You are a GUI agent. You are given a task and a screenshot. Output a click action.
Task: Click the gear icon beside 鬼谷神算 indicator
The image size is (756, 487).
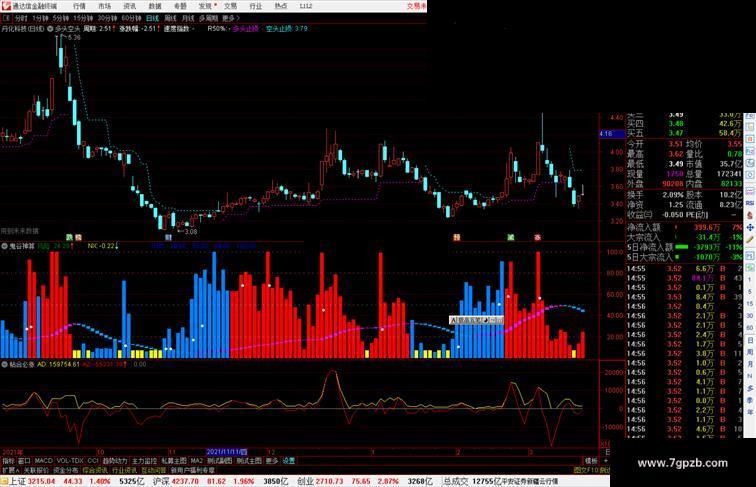(x=4, y=246)
